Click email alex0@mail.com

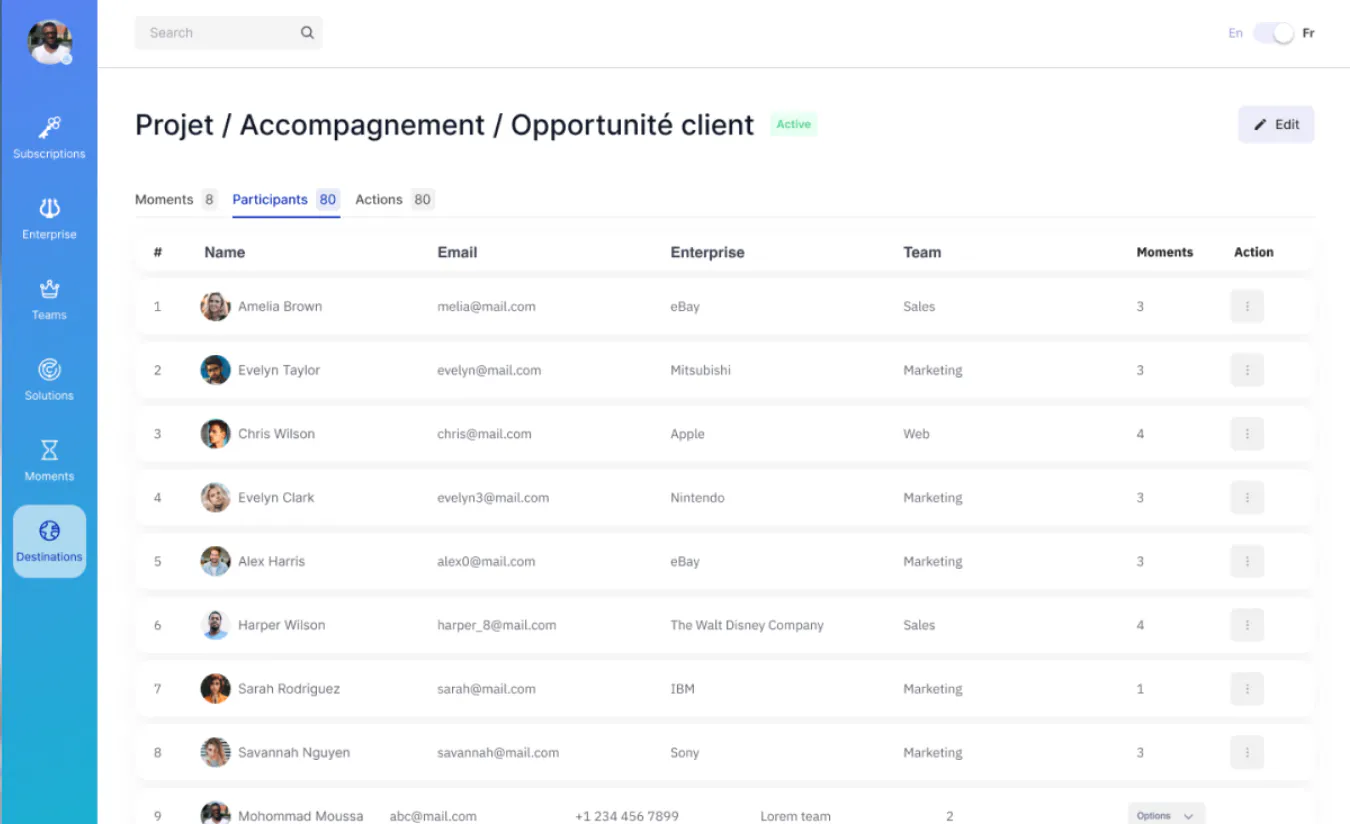click(486, 561)
